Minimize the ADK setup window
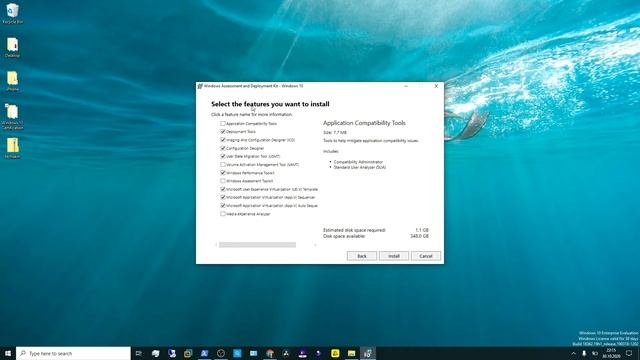 coord(406,86)
